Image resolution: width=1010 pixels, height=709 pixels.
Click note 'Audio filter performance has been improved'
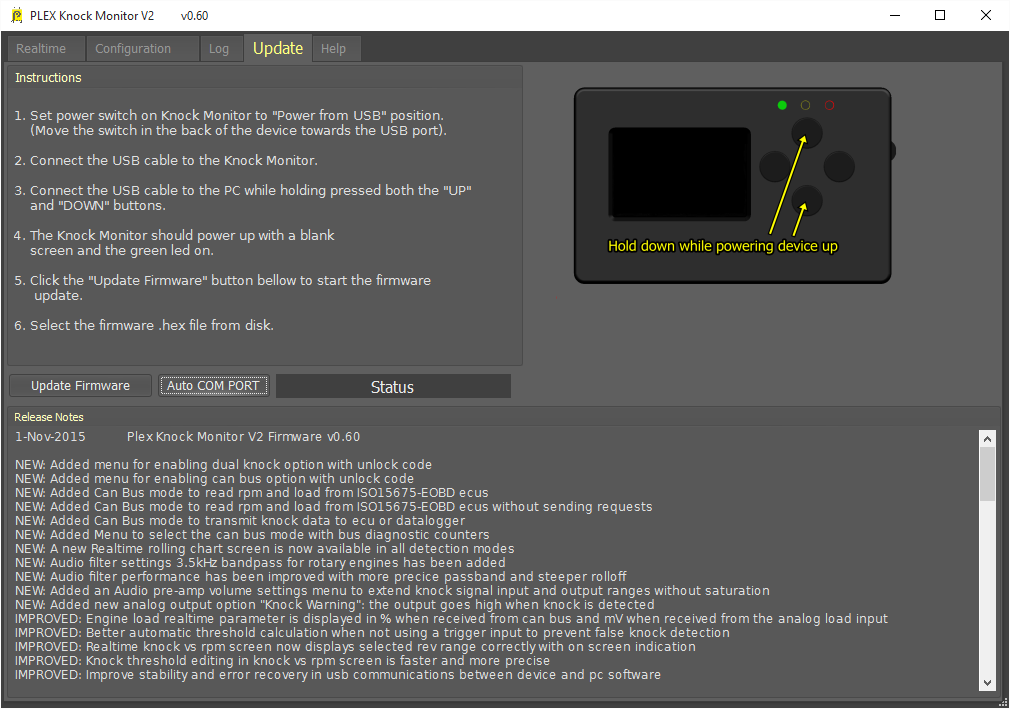tap(321, 577)
